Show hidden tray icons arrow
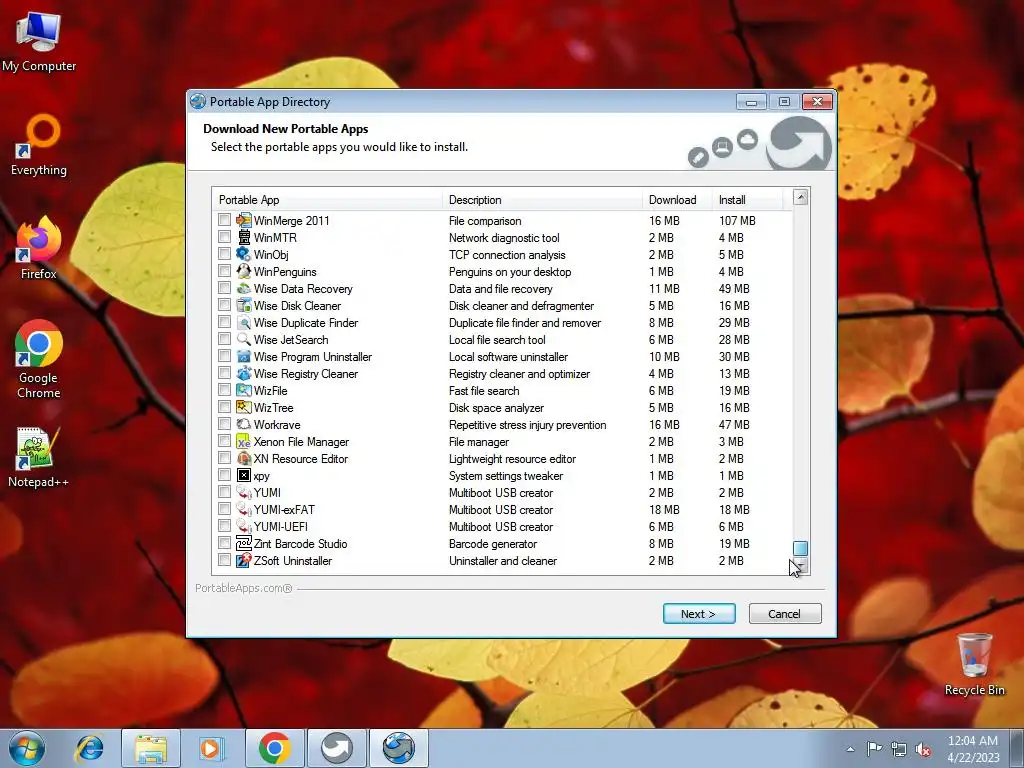The image size is (1024, 768). (x=850, y=749)
